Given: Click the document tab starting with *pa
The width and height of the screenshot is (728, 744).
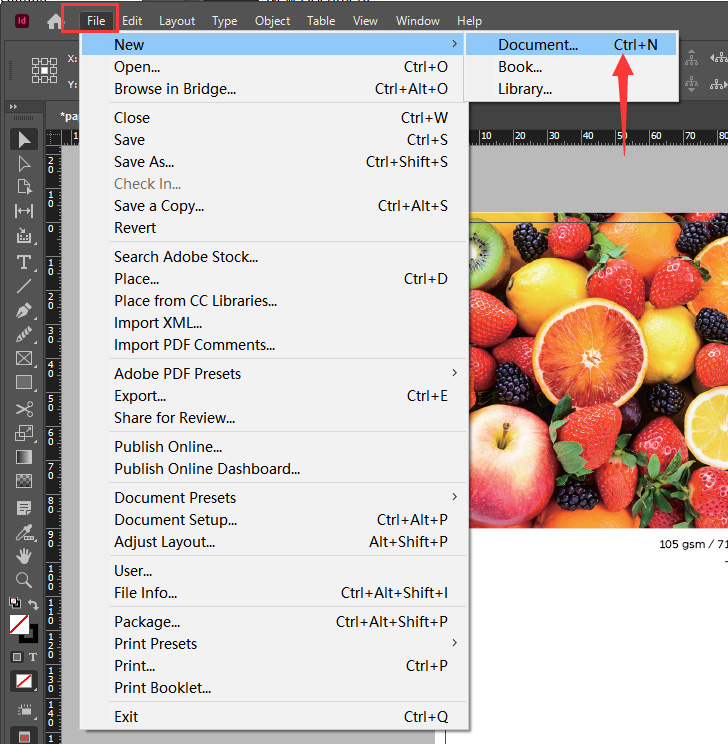Looking at the screenshot, I should pos(68,116).
